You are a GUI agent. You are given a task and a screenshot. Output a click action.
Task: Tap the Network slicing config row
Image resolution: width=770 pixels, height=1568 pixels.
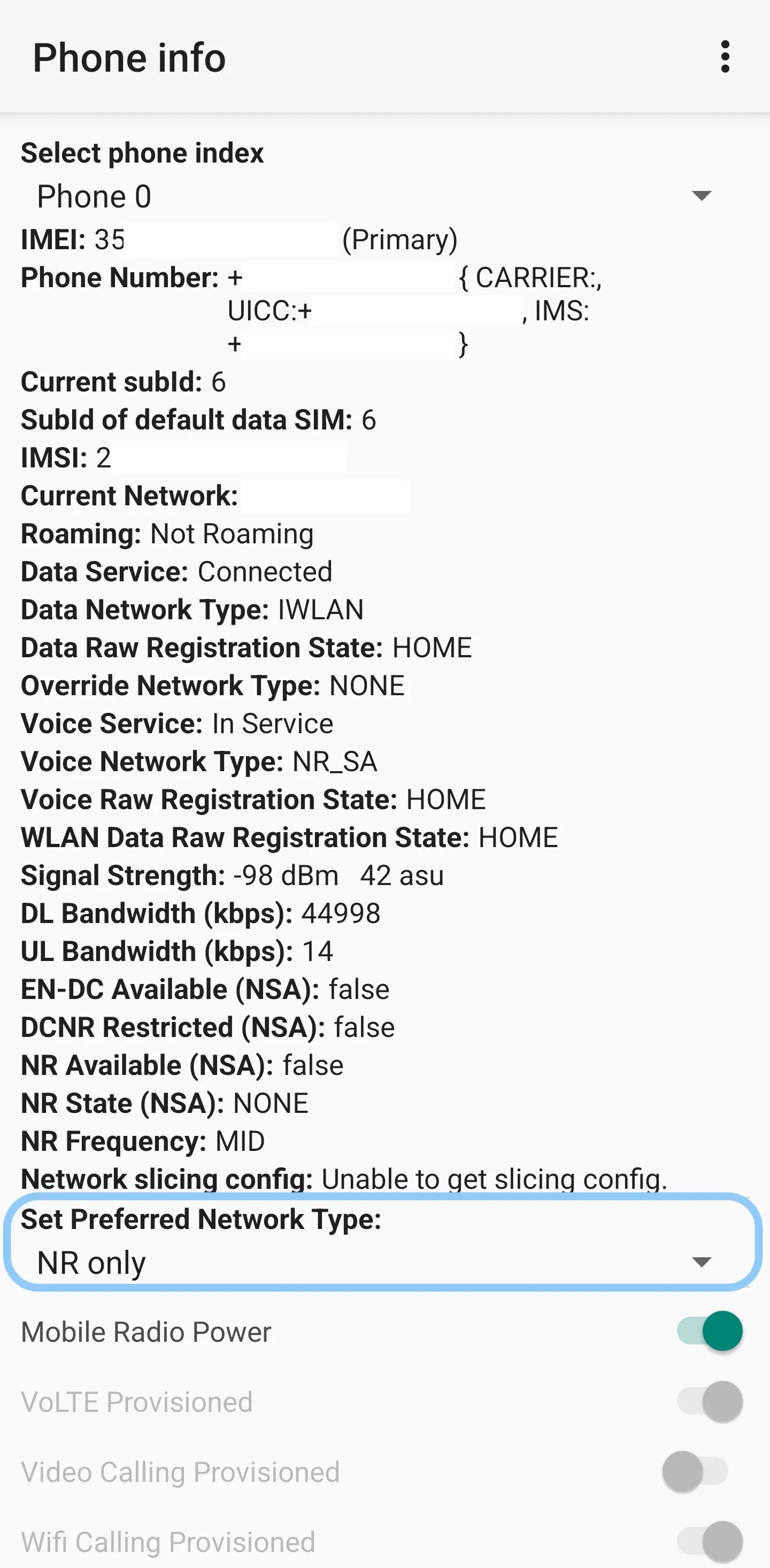(x=344, y=1179)
